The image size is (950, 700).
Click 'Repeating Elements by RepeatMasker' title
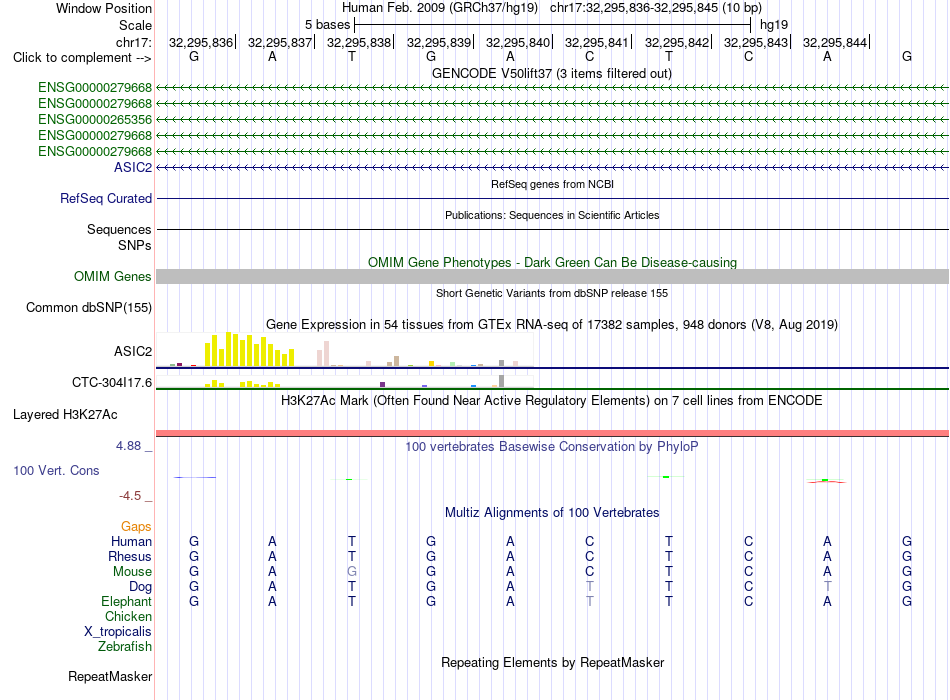click(x=552, y=662)
